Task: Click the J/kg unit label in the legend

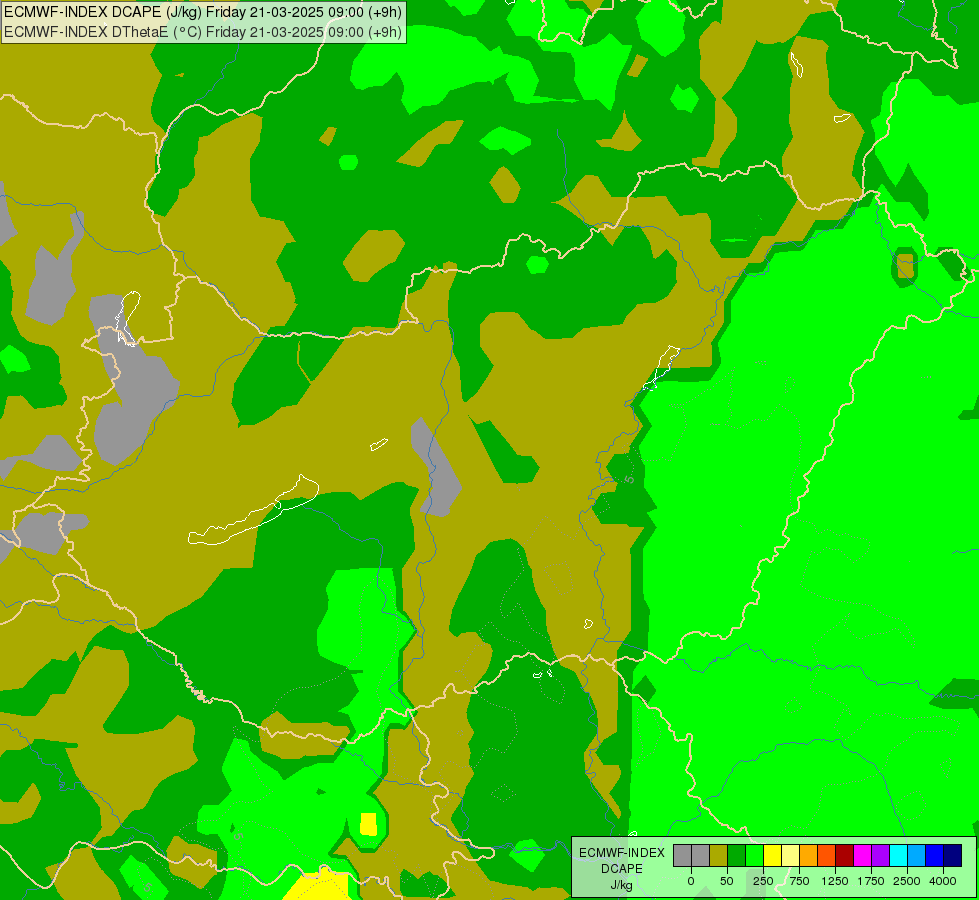Action: (622, 885)
